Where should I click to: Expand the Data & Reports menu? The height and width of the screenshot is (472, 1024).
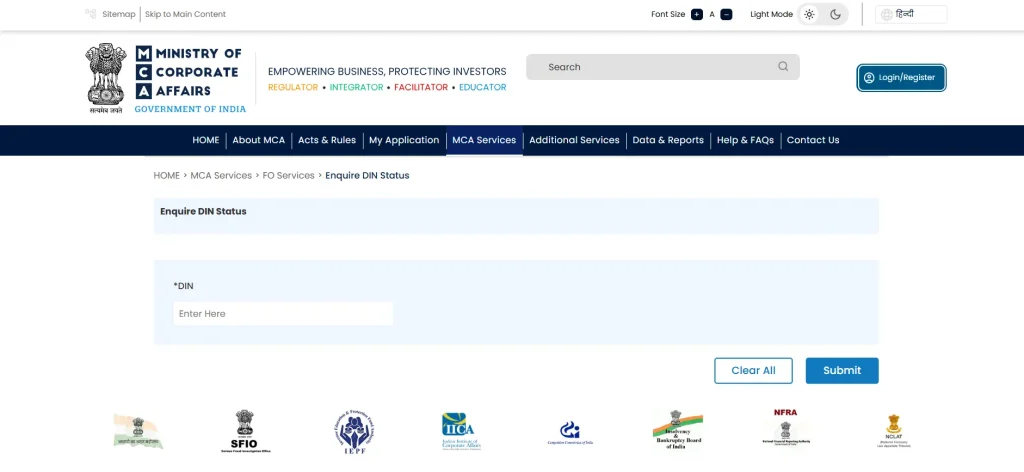click(668, 140)
